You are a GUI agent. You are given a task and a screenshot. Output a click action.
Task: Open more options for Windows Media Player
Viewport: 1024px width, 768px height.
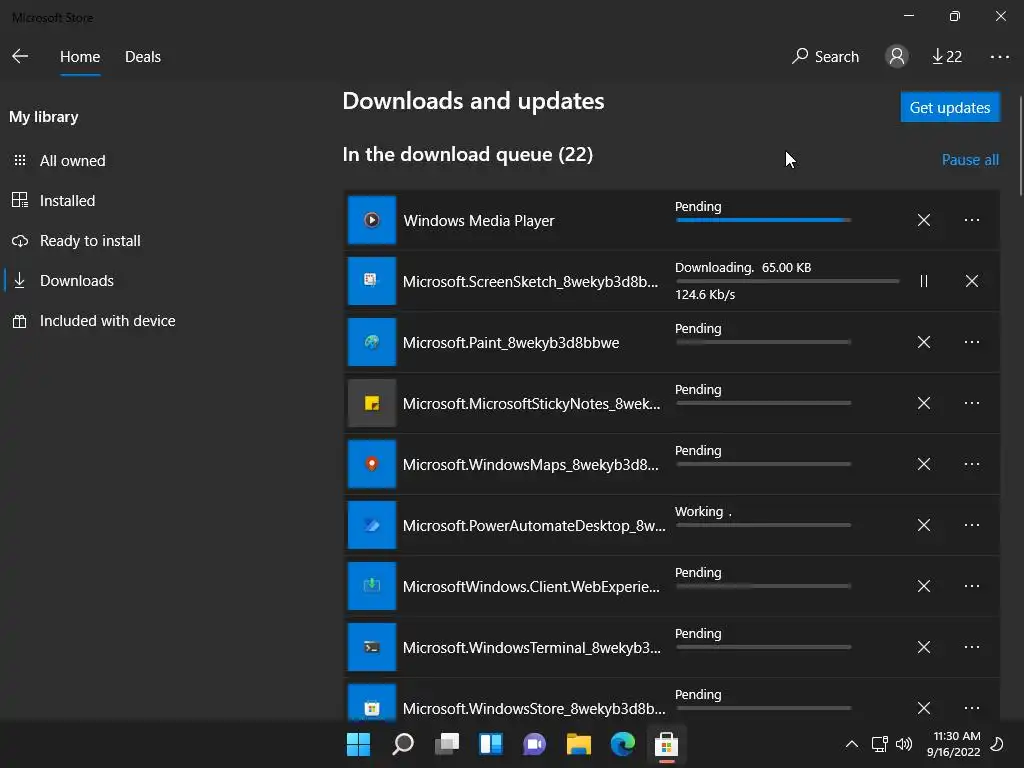(x=972, y=220)
